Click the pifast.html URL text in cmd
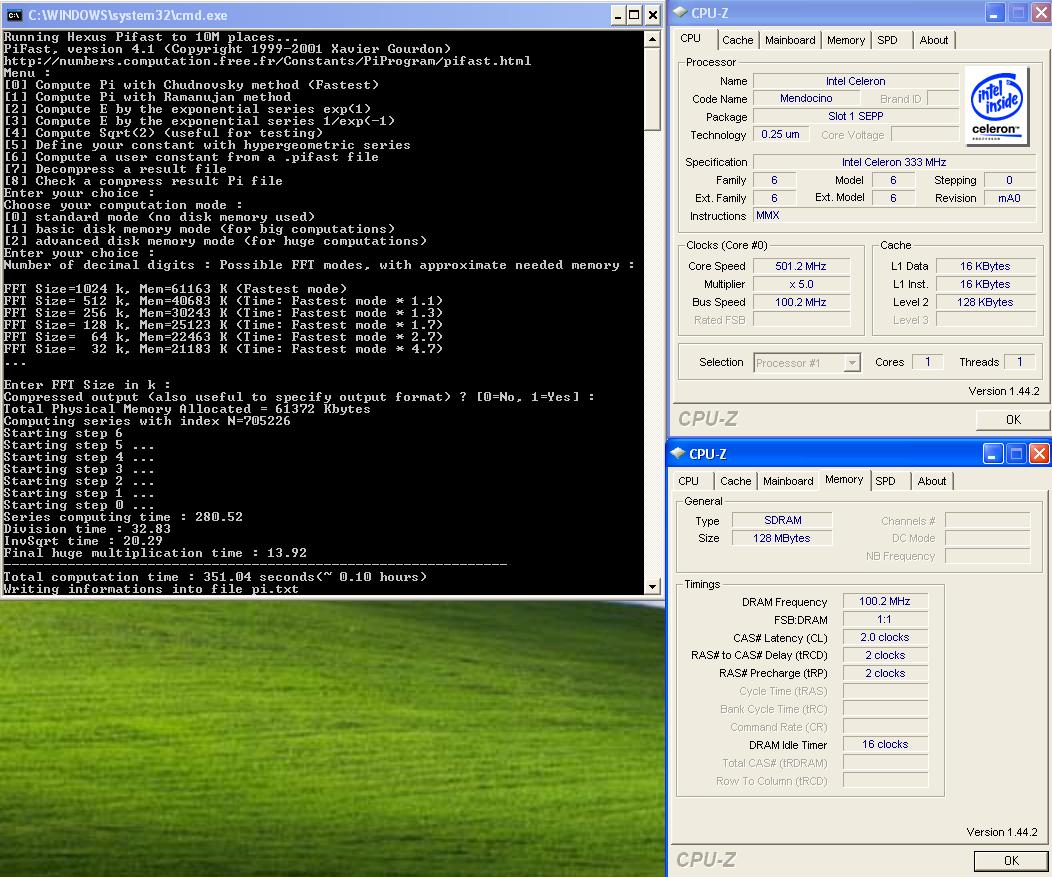The width and height of the screenshot is (1052, 877). (267, 61)
